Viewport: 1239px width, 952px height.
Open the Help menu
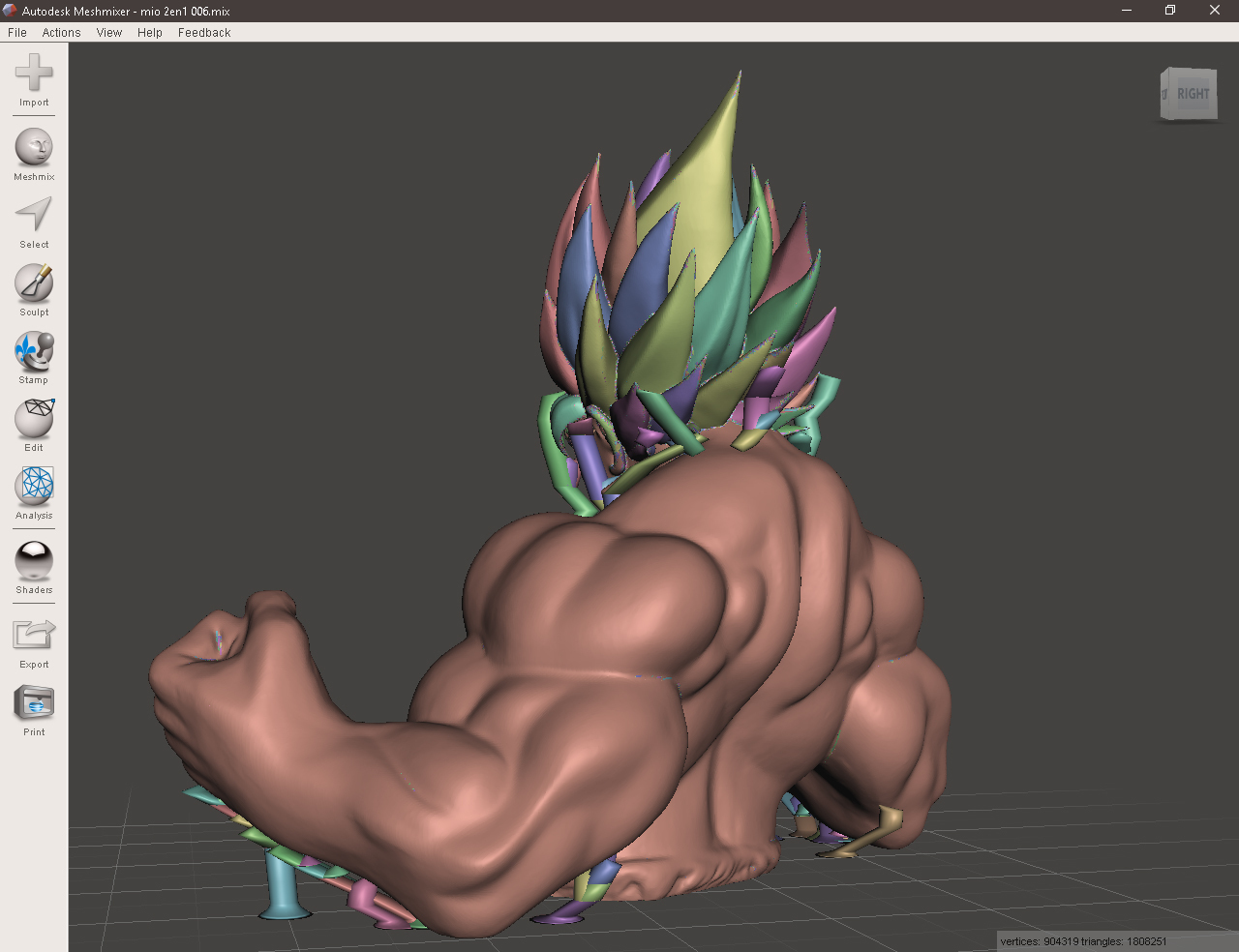pos(150,32)
